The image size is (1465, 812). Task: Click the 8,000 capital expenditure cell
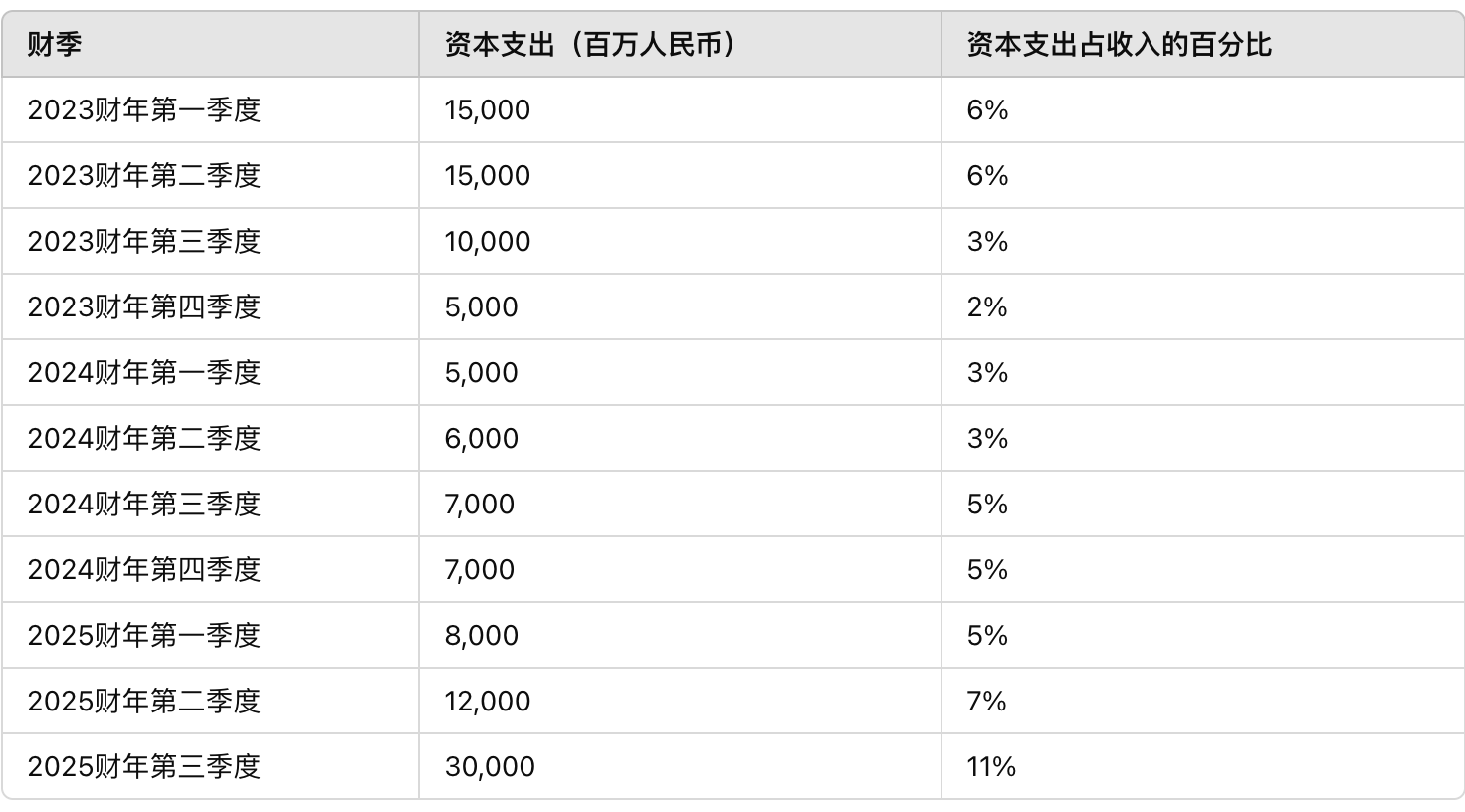482,635
